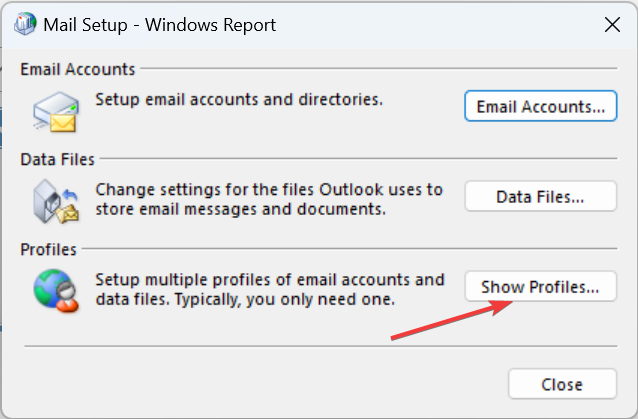The width and height of the screenshot is (638, 419).
Task: Click the separator line above the Close button
Action: [321, 346]
